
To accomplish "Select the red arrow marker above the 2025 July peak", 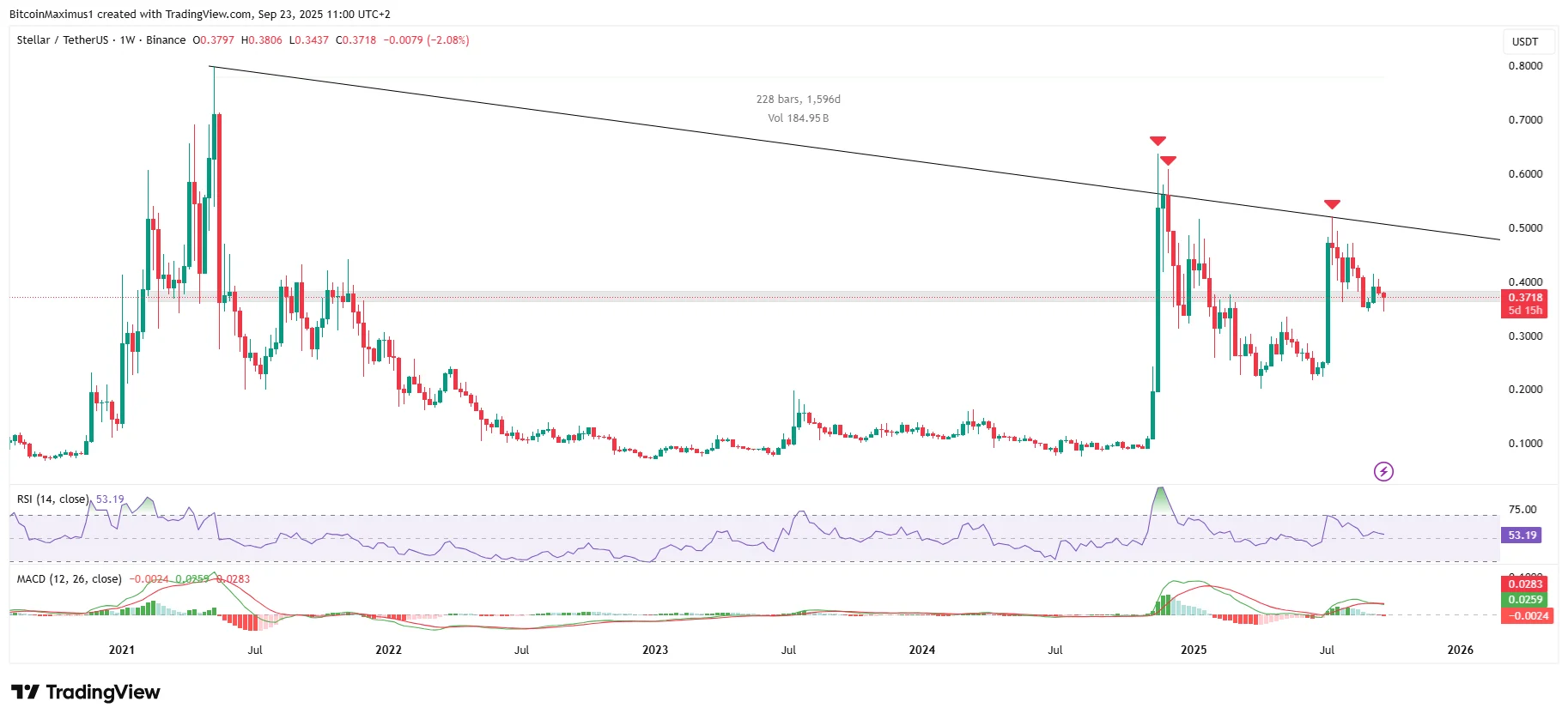I will [x=1332, y=204].
